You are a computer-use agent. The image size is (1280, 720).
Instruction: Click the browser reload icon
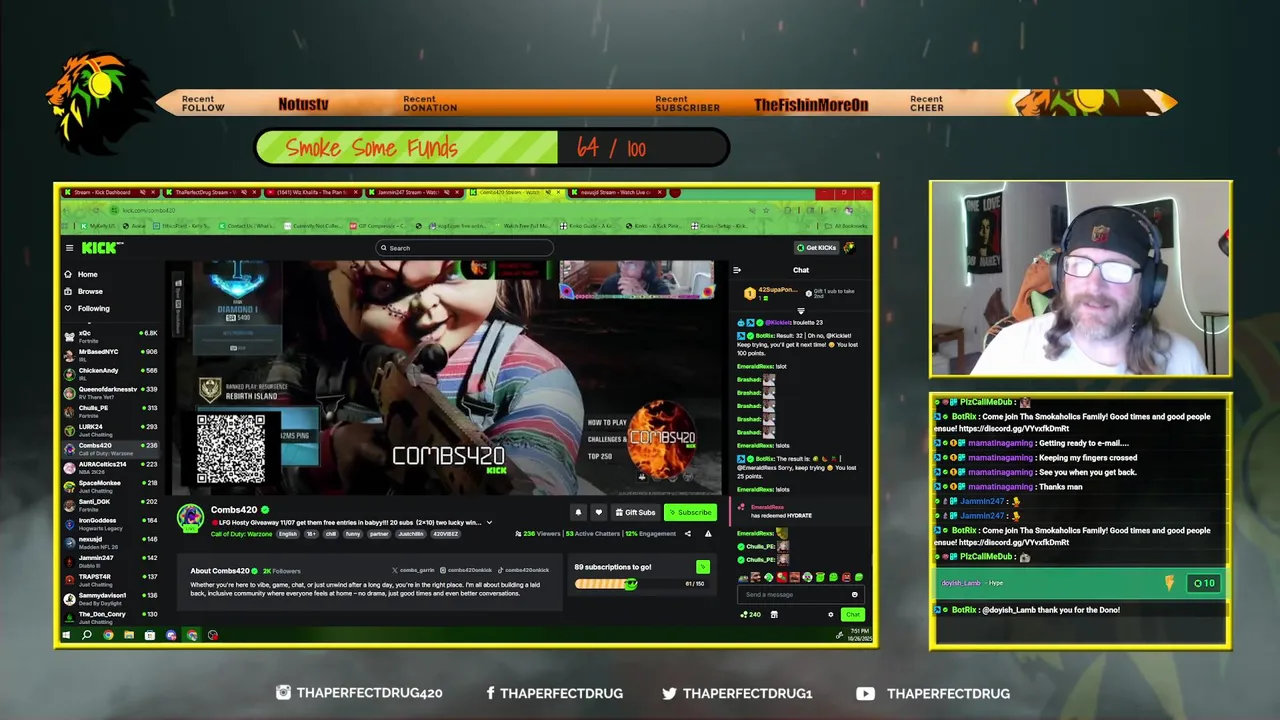pyautogui.click(x=98, y=210)
